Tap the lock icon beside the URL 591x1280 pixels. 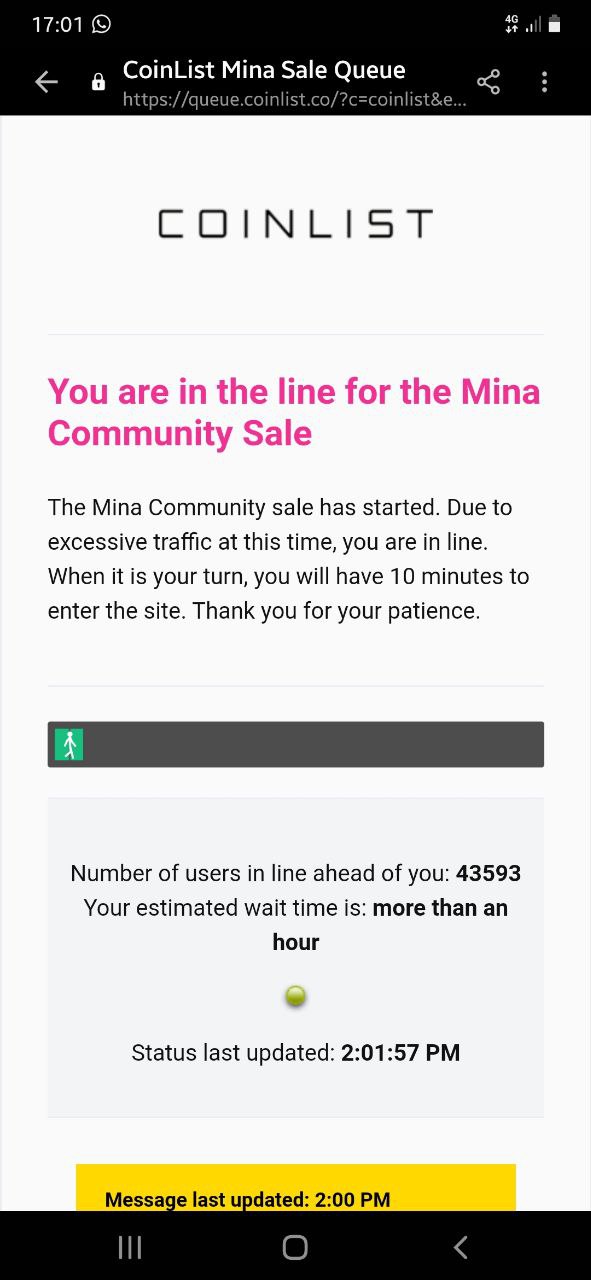(98, 83)
